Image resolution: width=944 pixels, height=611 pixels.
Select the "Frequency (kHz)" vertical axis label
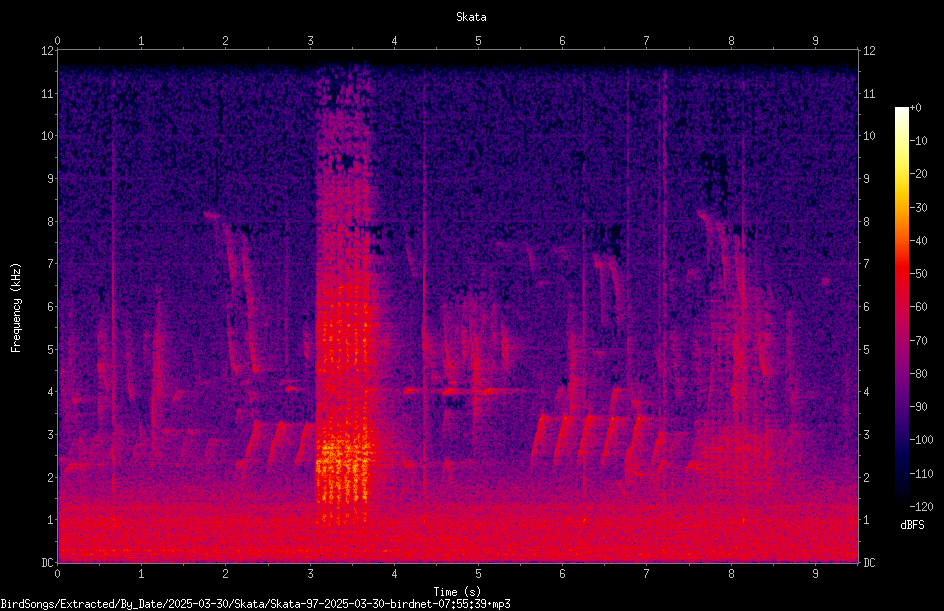(16, 308)
